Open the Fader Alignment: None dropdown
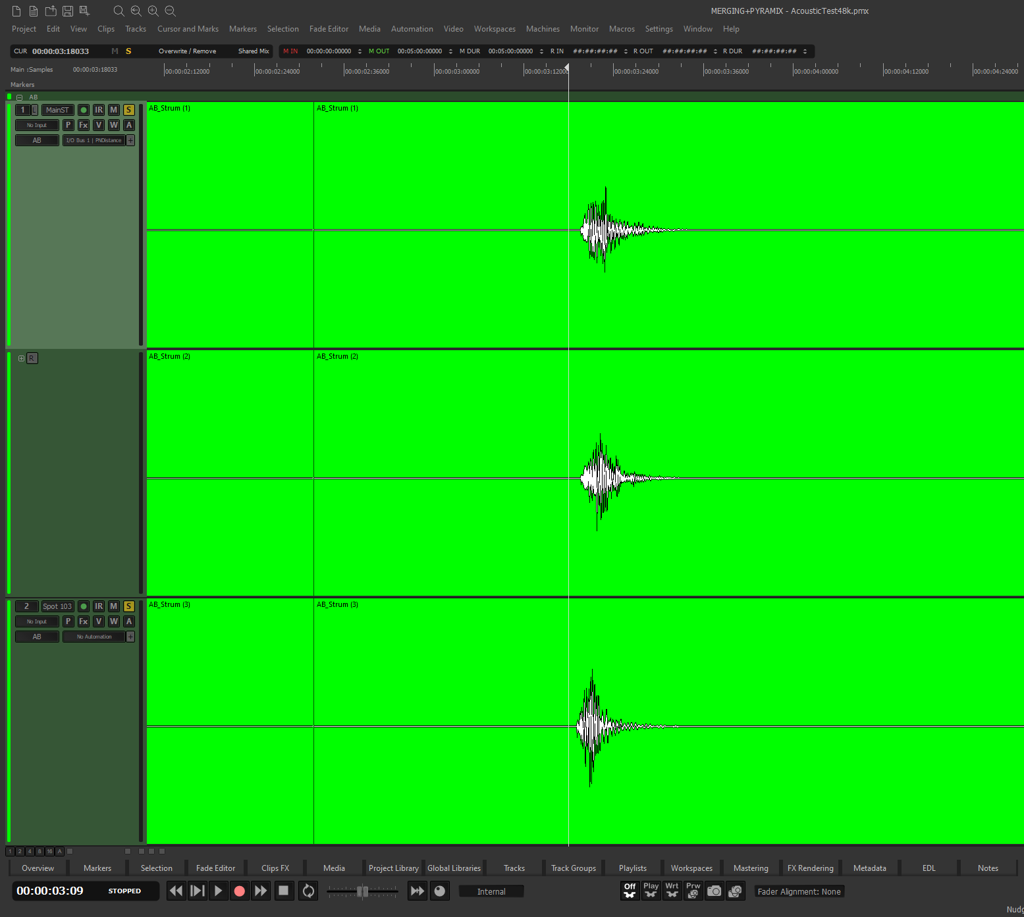Screen dimensions: 1024x917 [x=799, y=892]
